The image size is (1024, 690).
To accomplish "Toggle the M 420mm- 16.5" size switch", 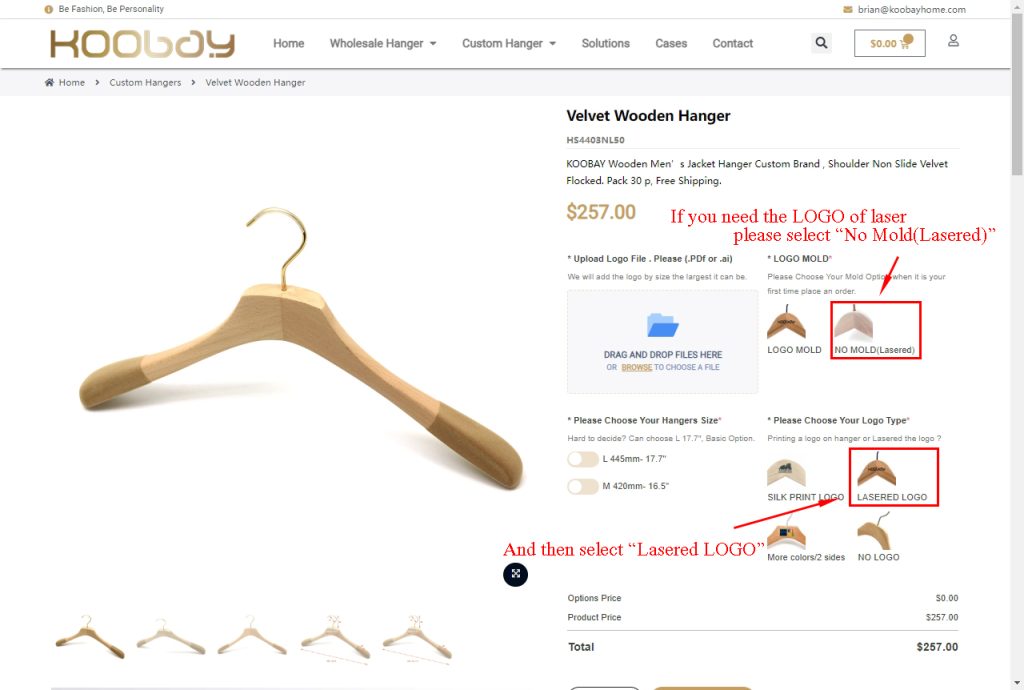I will pyautogui.click(x=583, y=486).
